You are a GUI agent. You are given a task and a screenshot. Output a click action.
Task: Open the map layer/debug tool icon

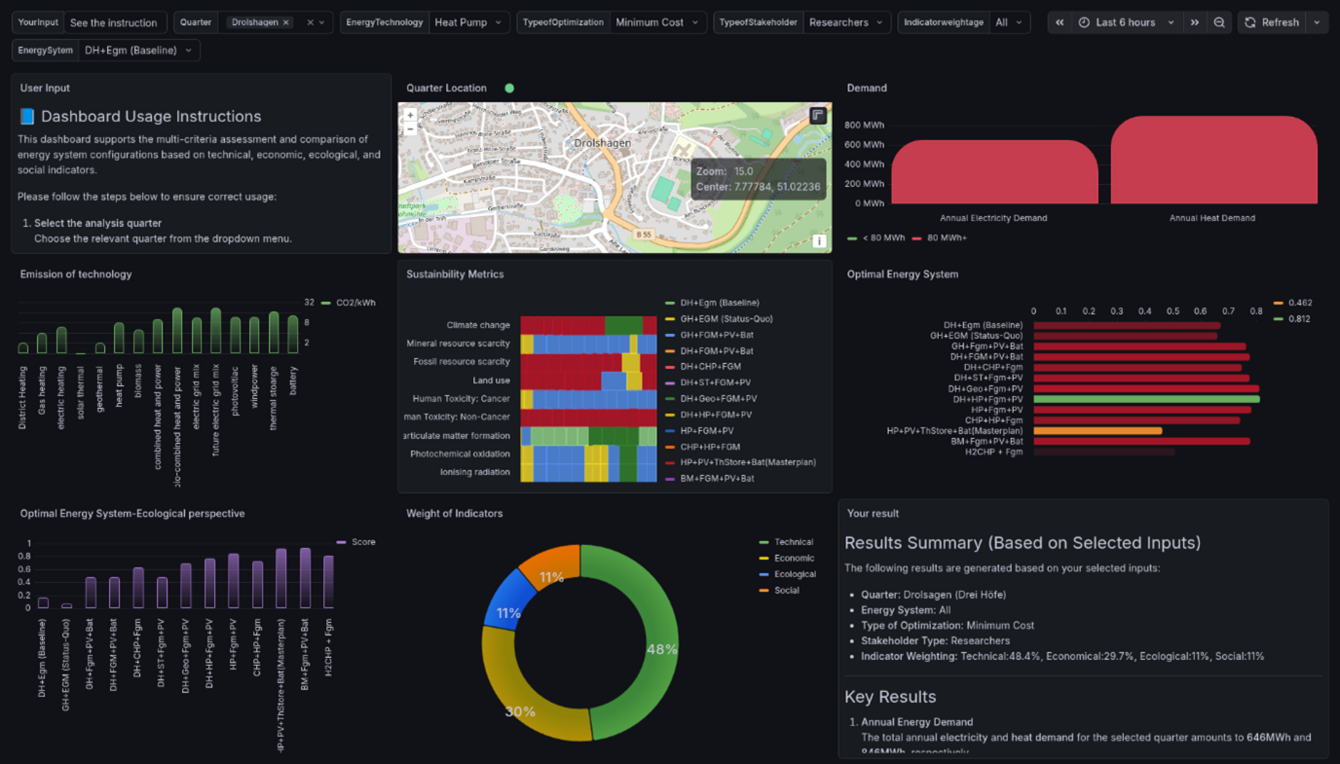click(817, 116)
